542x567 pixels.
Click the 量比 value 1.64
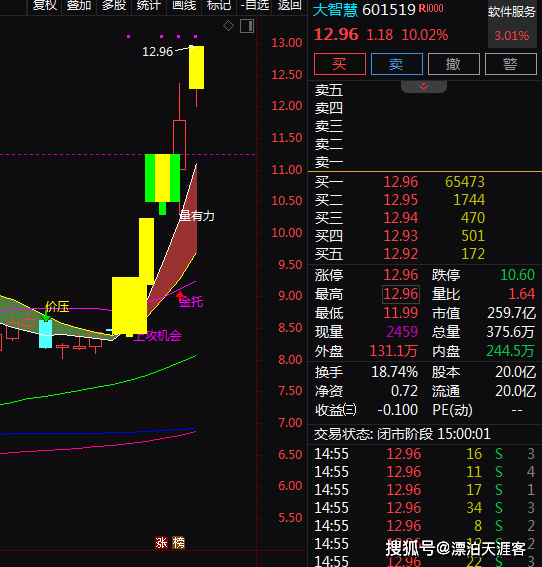click(522, 294)
